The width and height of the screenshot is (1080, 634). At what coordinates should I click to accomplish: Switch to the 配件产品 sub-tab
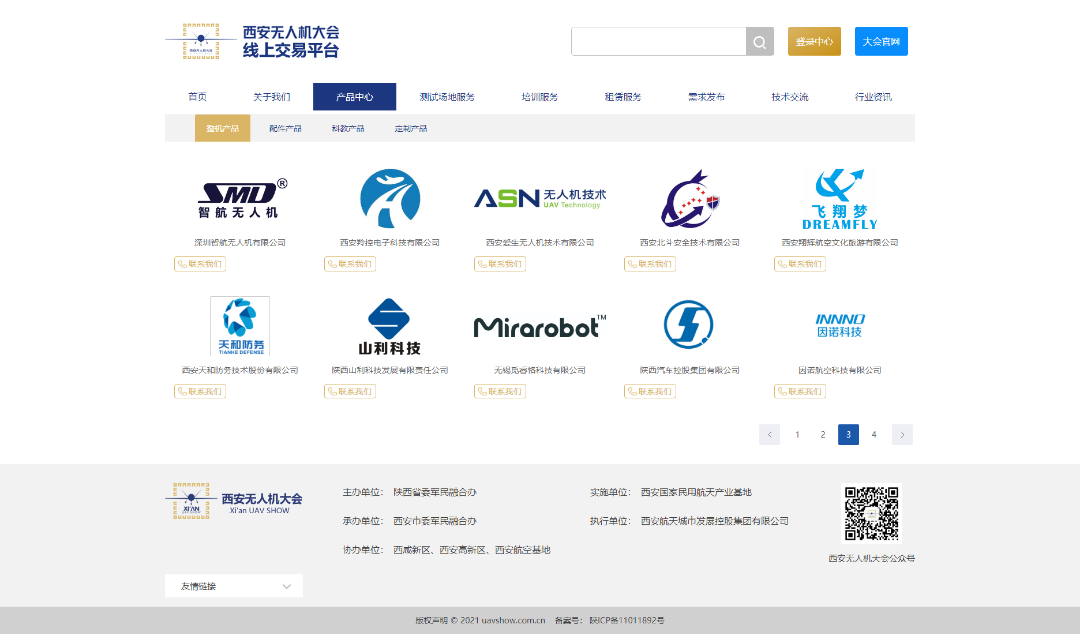pyautogui.click(x=285, y=129)
